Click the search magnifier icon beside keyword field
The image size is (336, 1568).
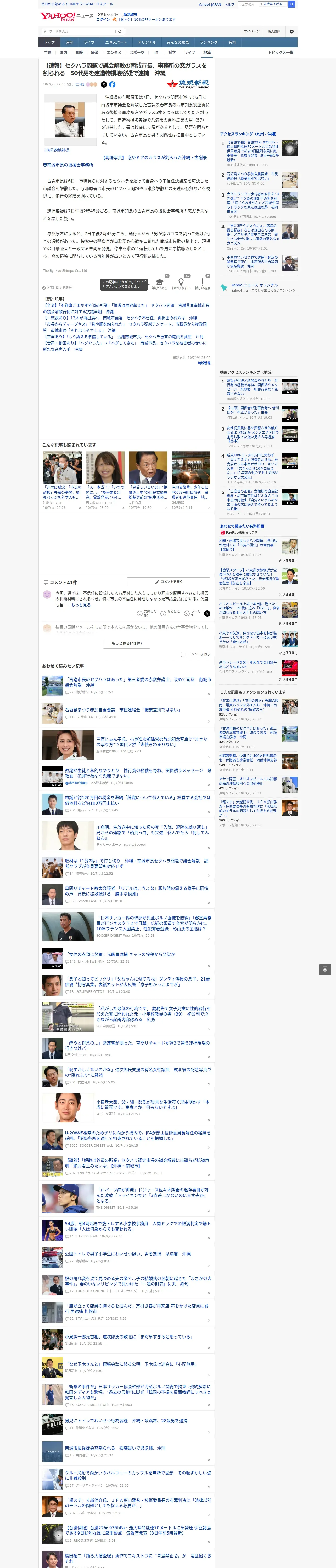(x=120, y=31)
